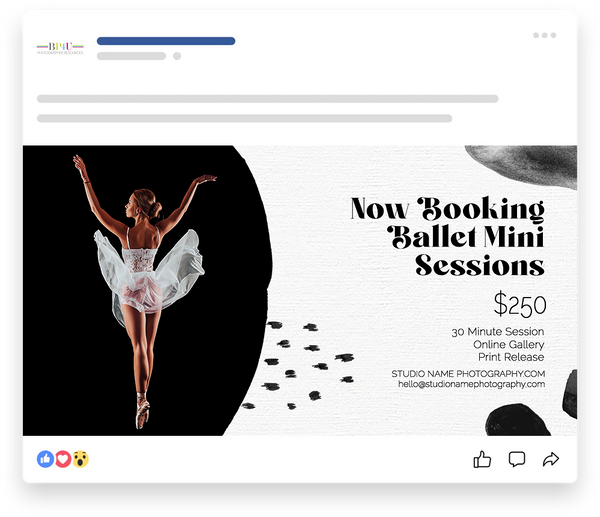This screenshot has height=517, width=600.
Task: Click the gray post timestamp placeholder
Action: 131,56
